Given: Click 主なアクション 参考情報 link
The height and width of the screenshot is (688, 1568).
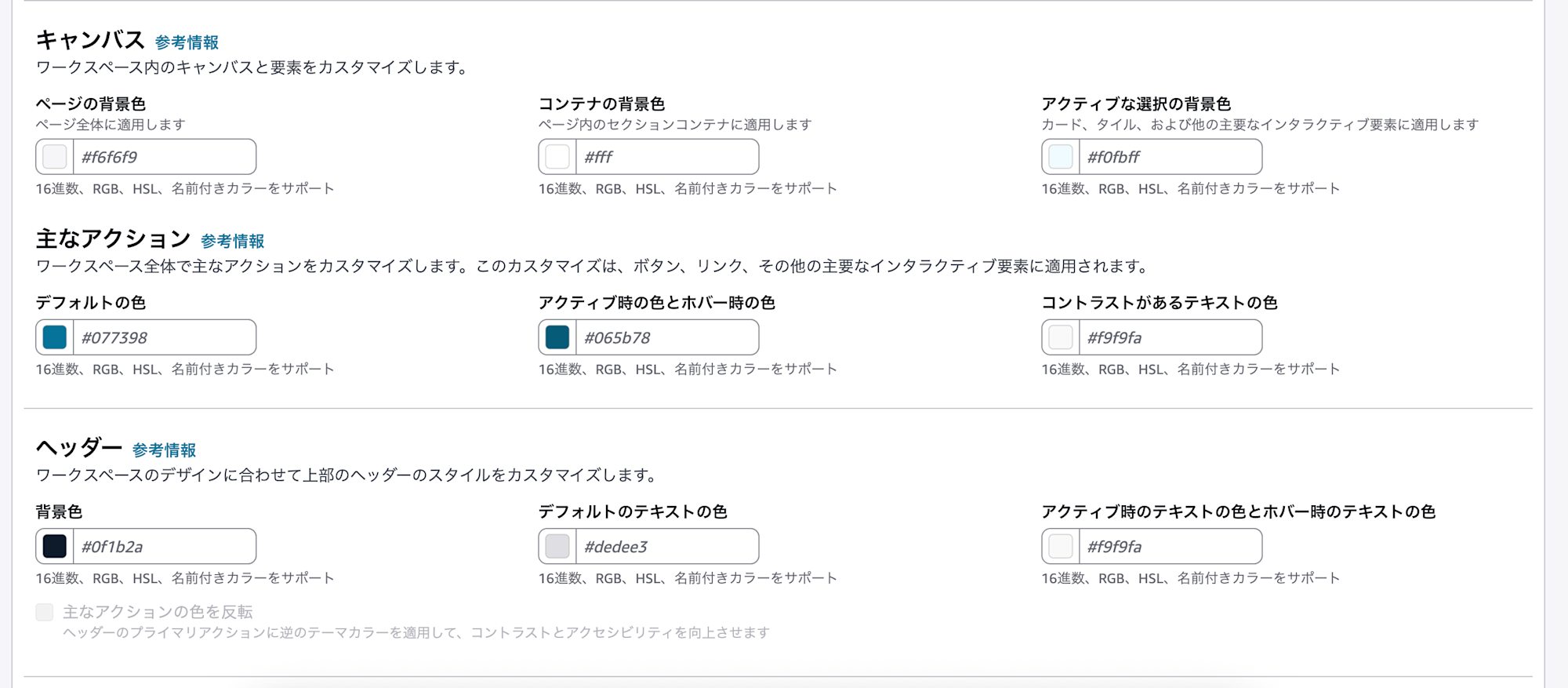Looking at the screenshot, I should click(x=232, y=241).
